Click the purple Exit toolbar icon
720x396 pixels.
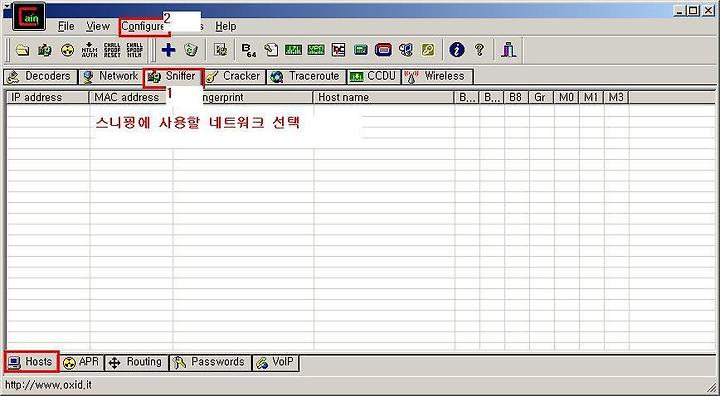(508, 50)
